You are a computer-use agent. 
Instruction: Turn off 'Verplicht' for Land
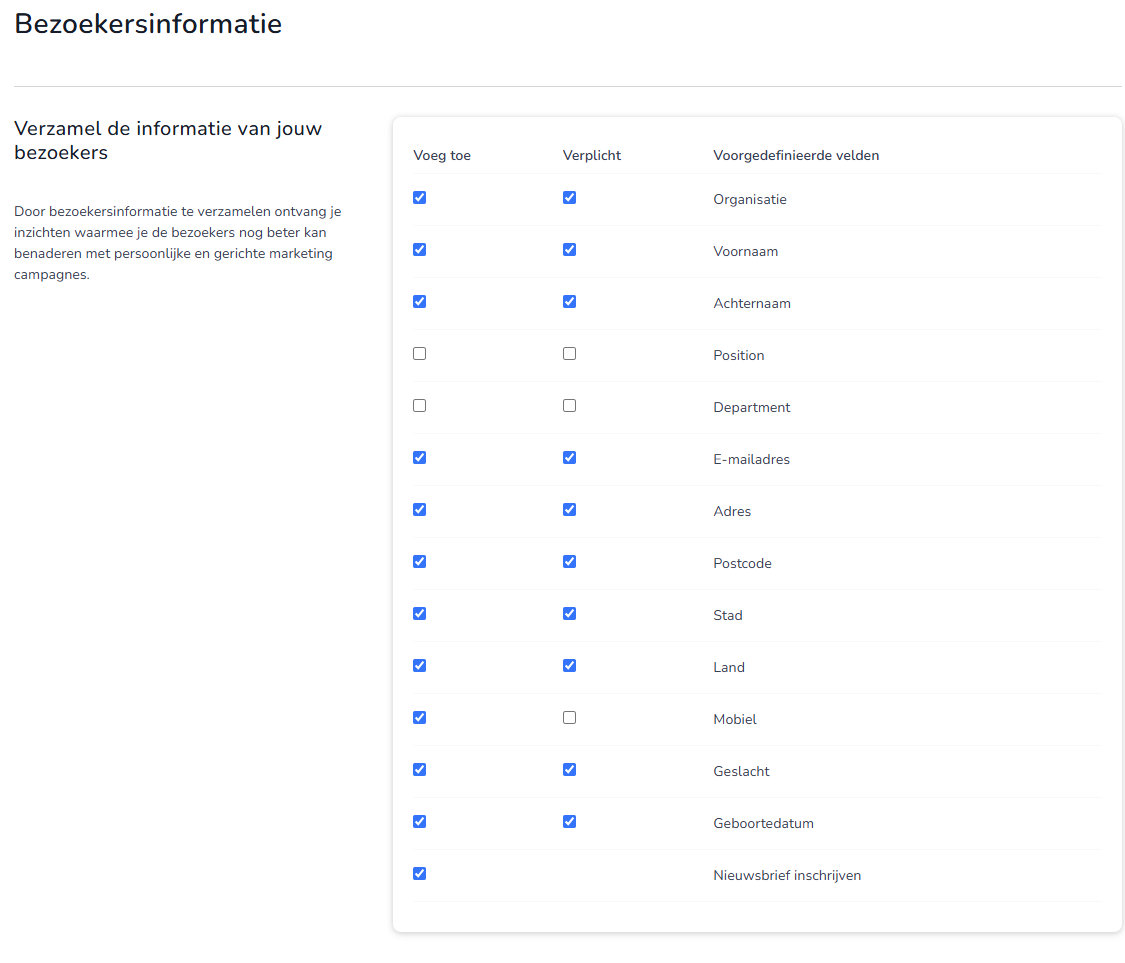(x=569, y=666)
